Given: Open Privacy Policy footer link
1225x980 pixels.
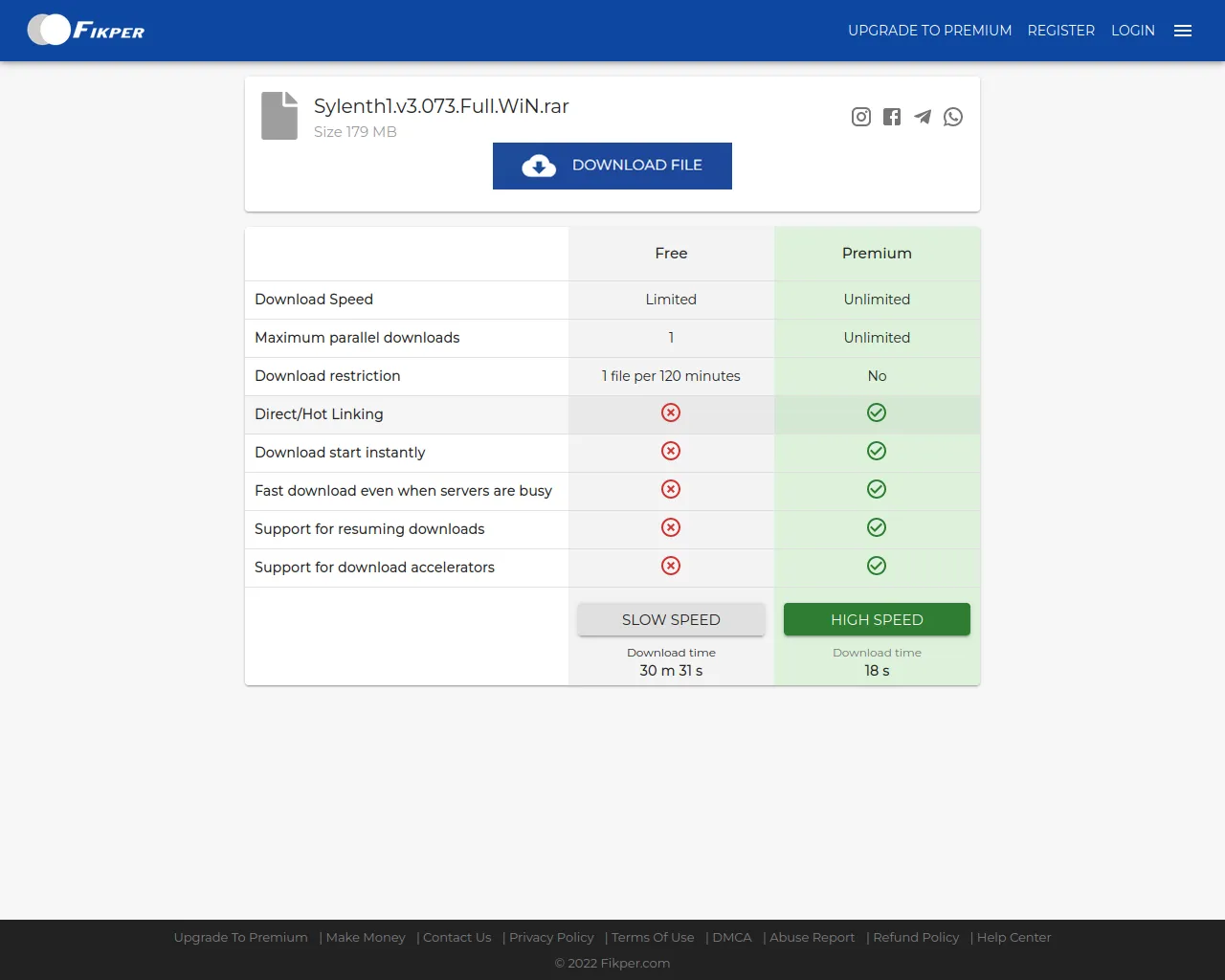Looking at the screenshot, I should coord(551,938).
